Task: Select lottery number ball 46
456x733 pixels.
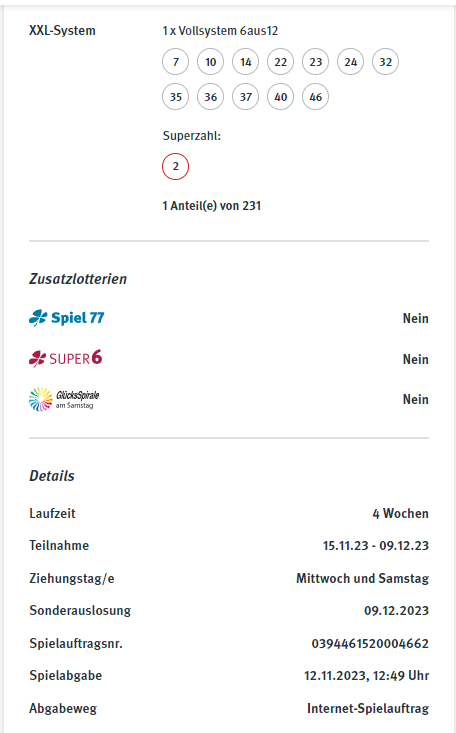Action: tap(316, 97)
